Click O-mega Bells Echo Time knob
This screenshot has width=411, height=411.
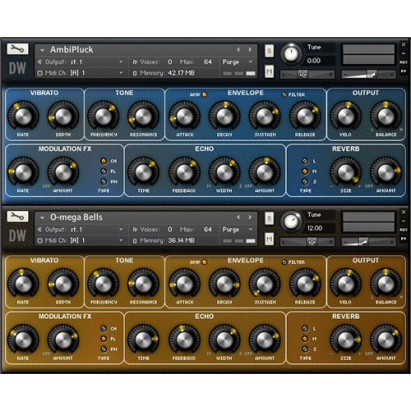[x=143, y=340]
